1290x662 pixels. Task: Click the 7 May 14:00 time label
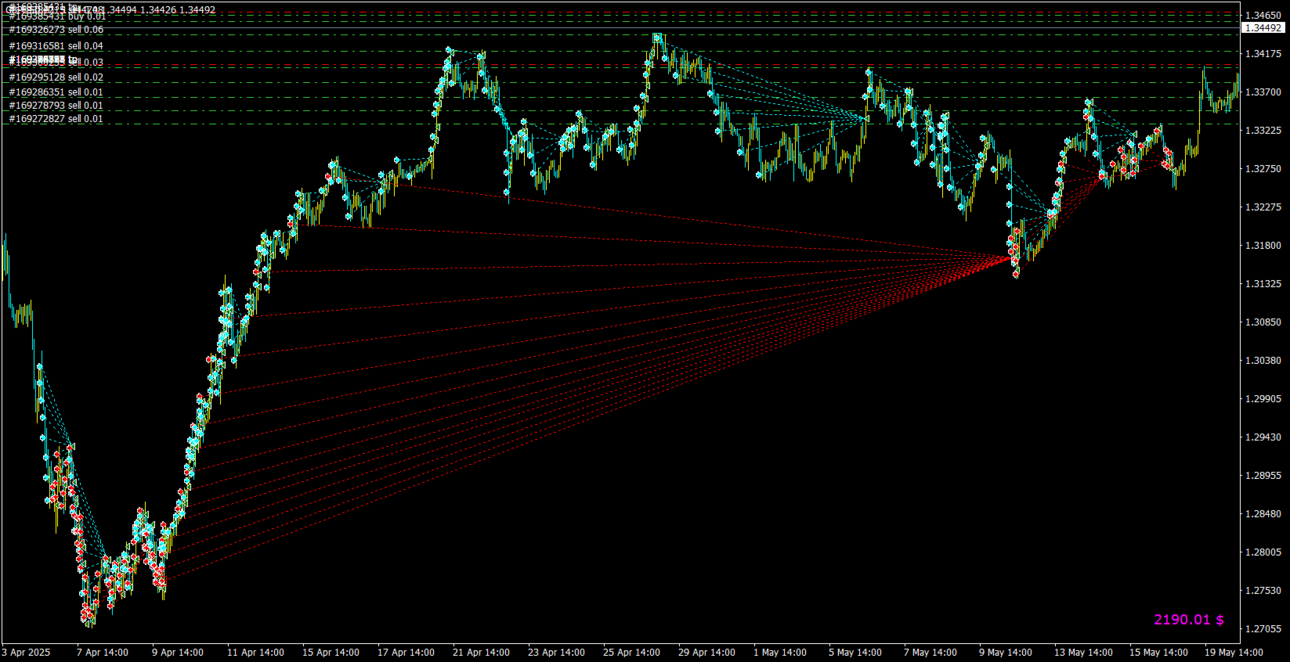[930, 653]
